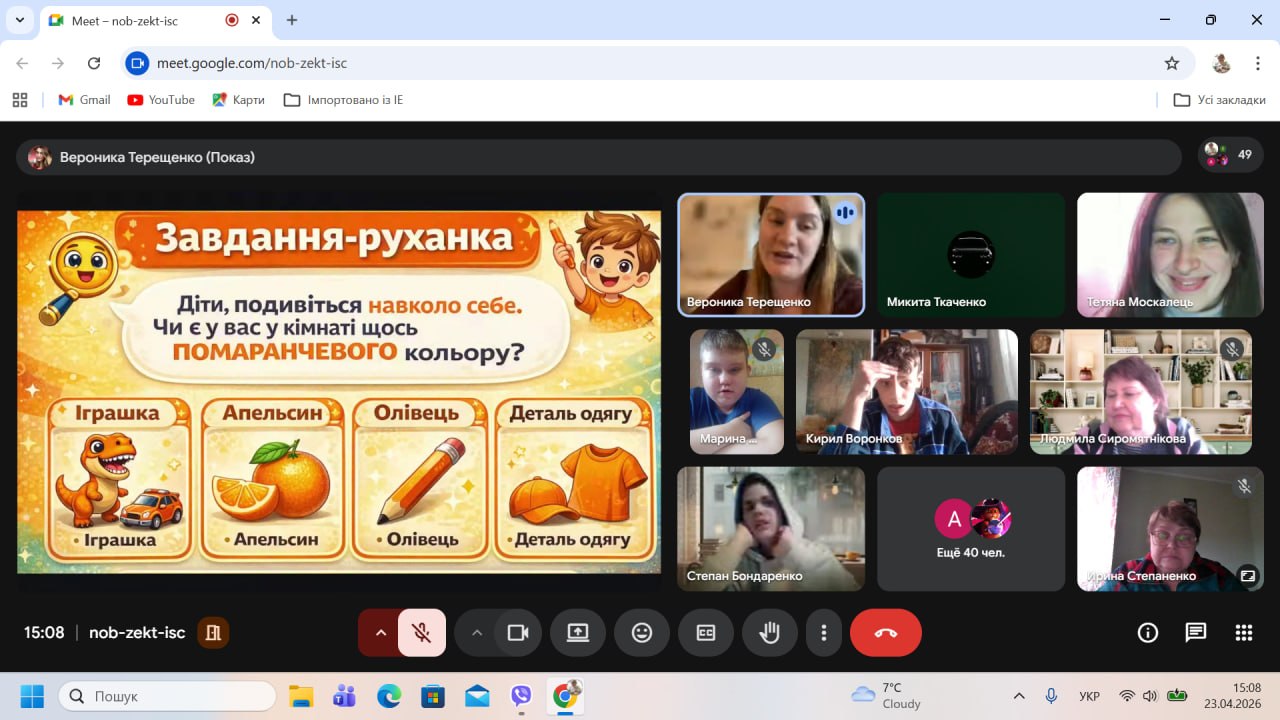1280x720 pixels.
Task: Open the meeting details info icon
Action: click(x=1148, y=632)
